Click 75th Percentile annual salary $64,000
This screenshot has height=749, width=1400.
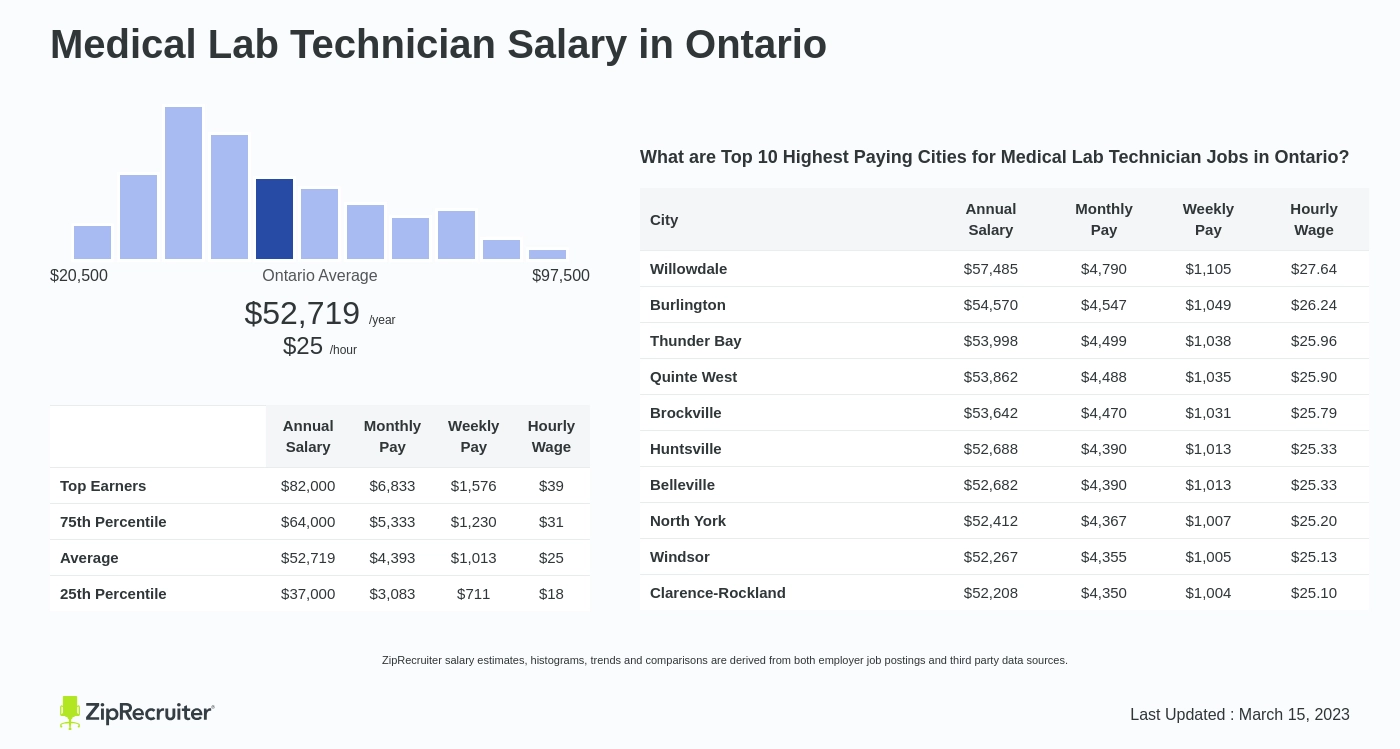pos(308,521)
